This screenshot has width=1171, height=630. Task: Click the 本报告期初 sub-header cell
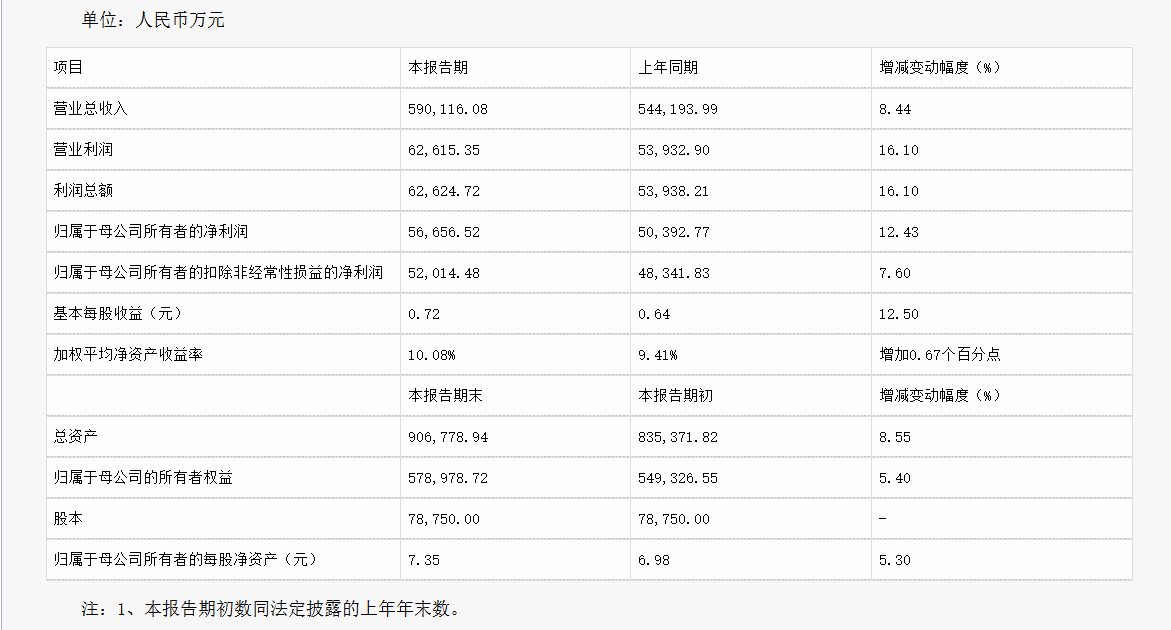[x=676, y=396]
